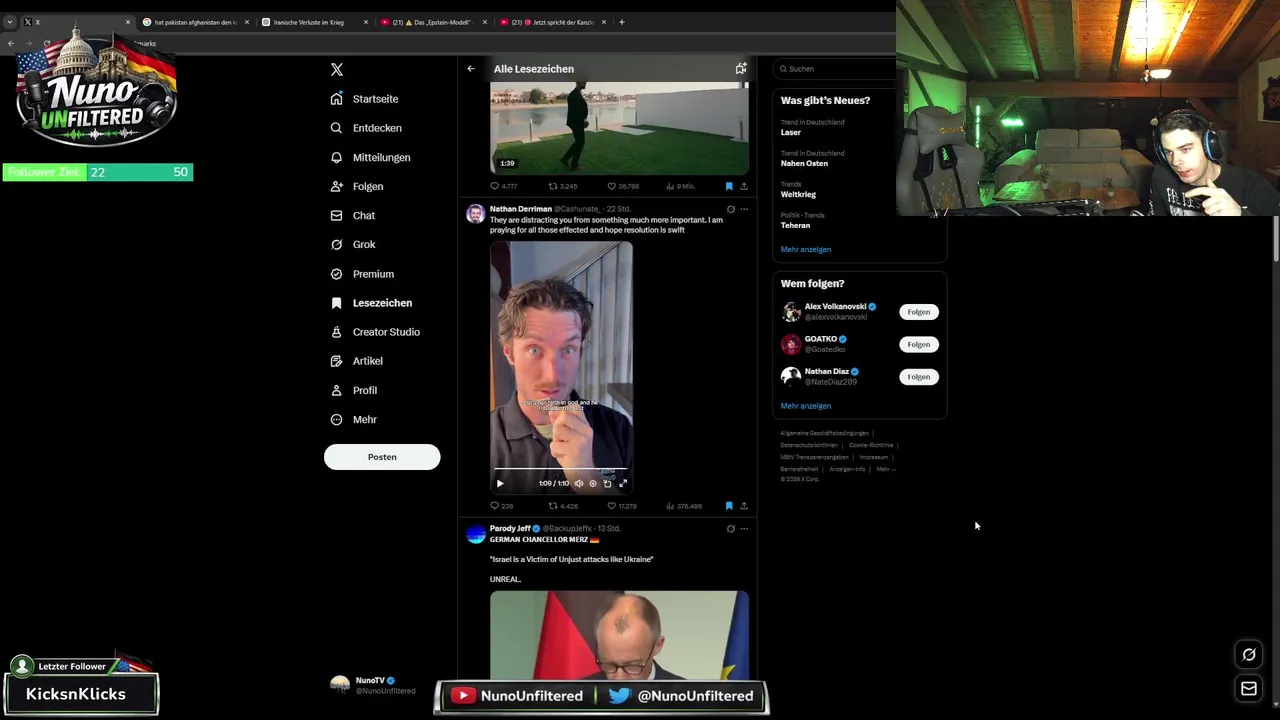Repost Nathan Derriman's post
This screenshot has height=720, width=1280.
tap(563, 506)
